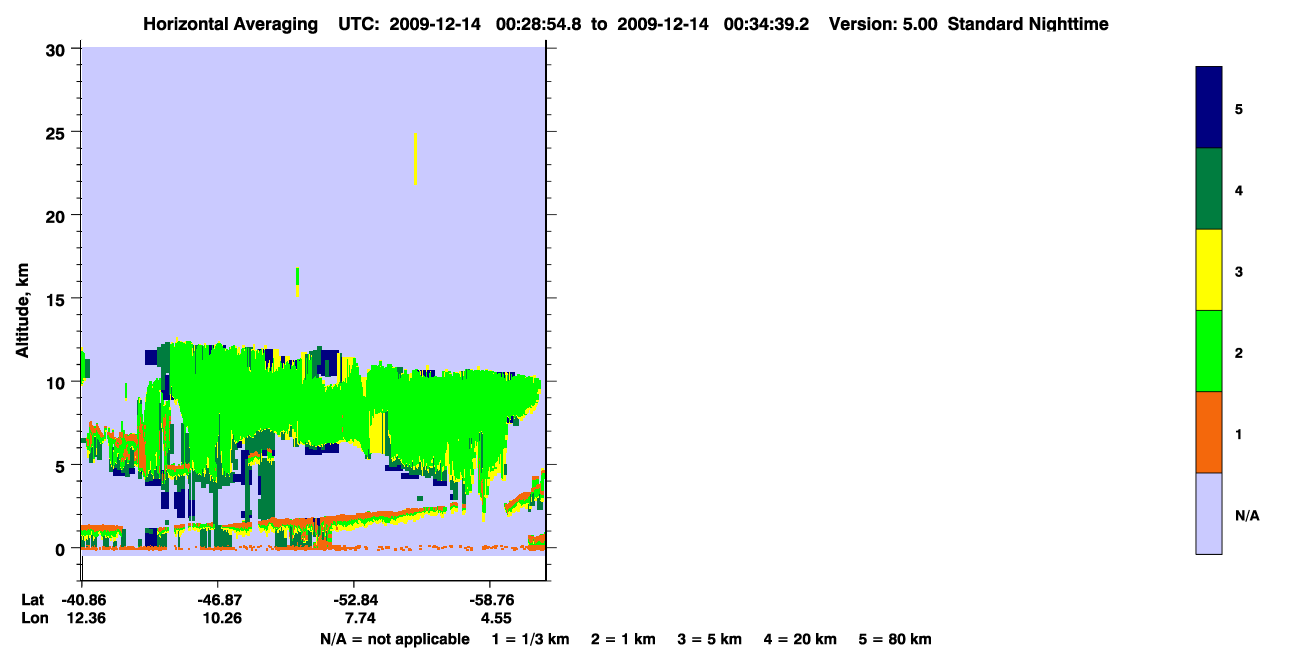Click the longitude value 7.74
1300x667 pixels.
(358, 618)
